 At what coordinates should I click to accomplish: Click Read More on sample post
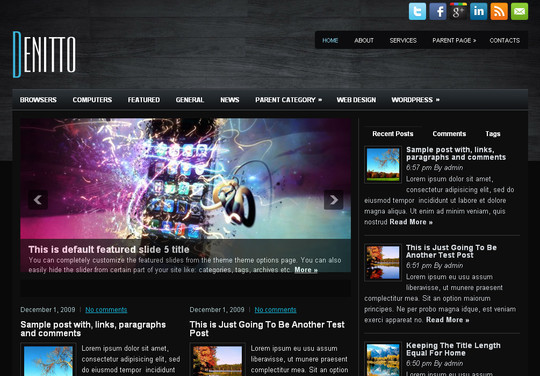click(411, 222)
